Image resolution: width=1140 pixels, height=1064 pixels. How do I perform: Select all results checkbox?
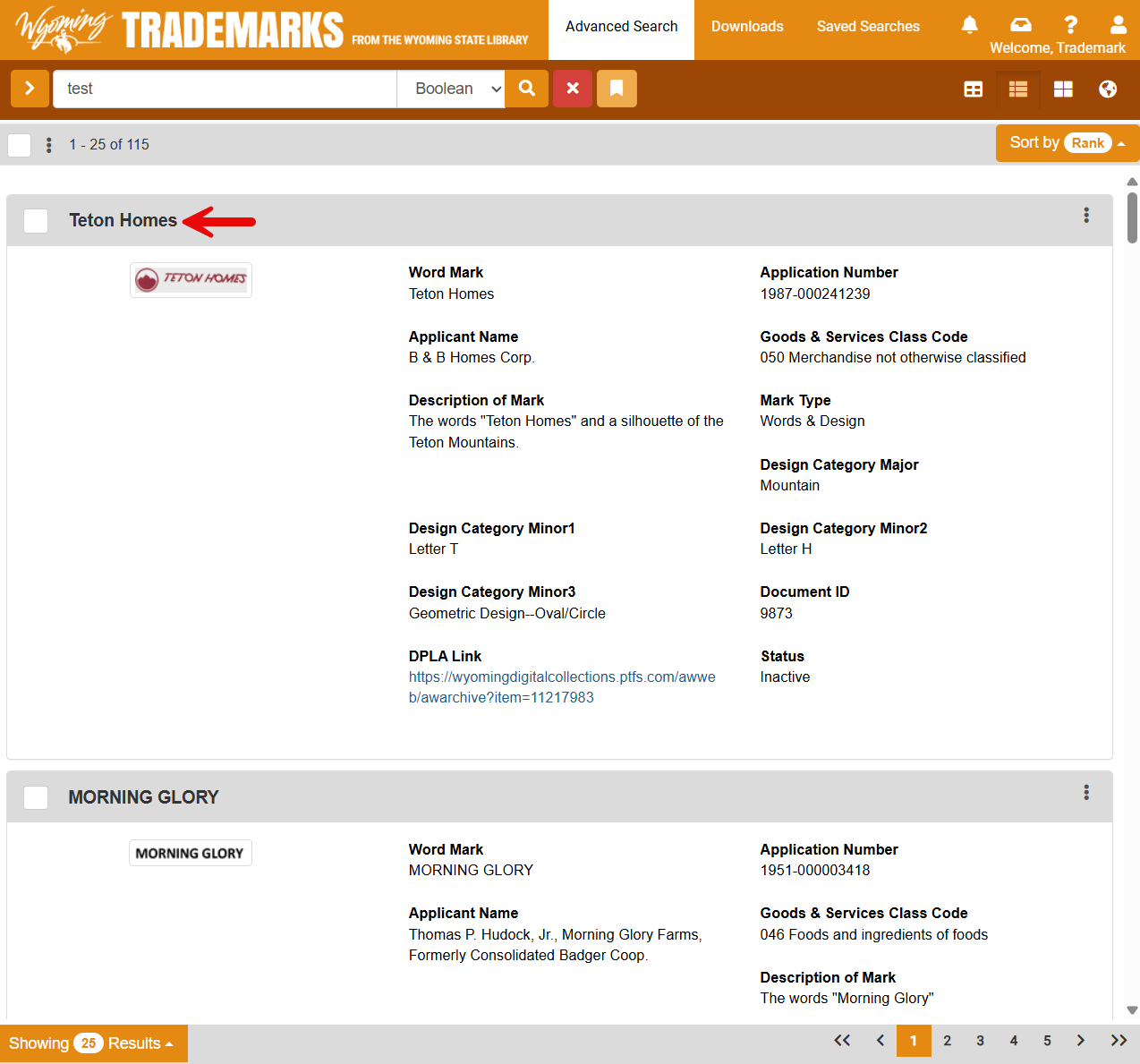click(20, 145)
